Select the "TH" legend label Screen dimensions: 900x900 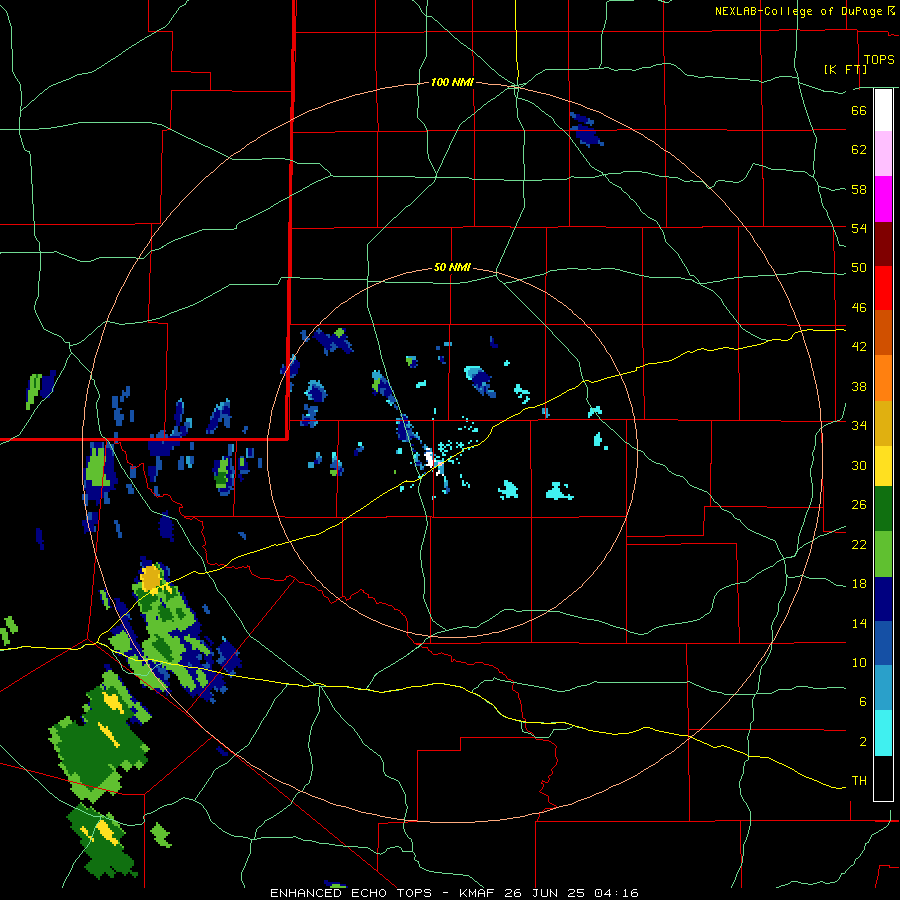pyautogui.click(x=859, y=781)
